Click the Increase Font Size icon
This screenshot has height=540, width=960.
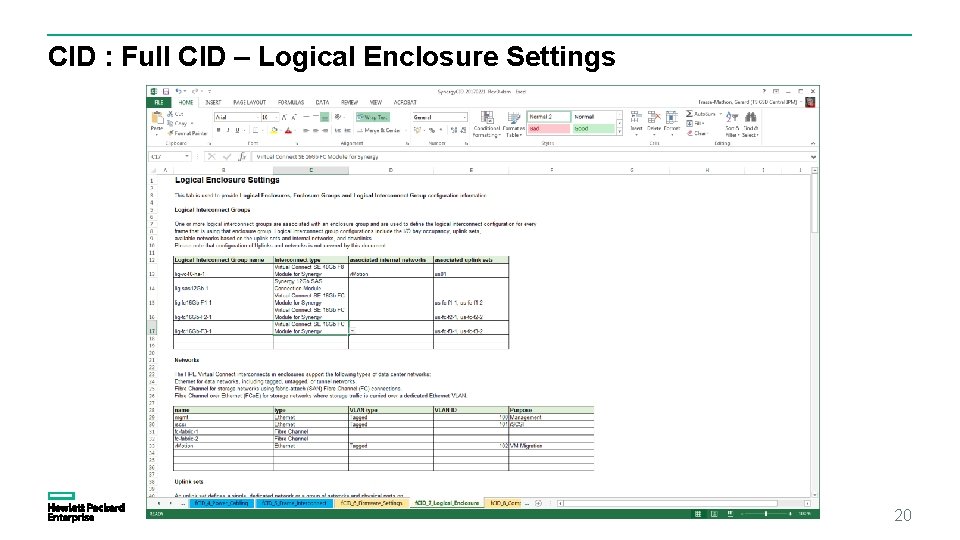pos(285,117)
